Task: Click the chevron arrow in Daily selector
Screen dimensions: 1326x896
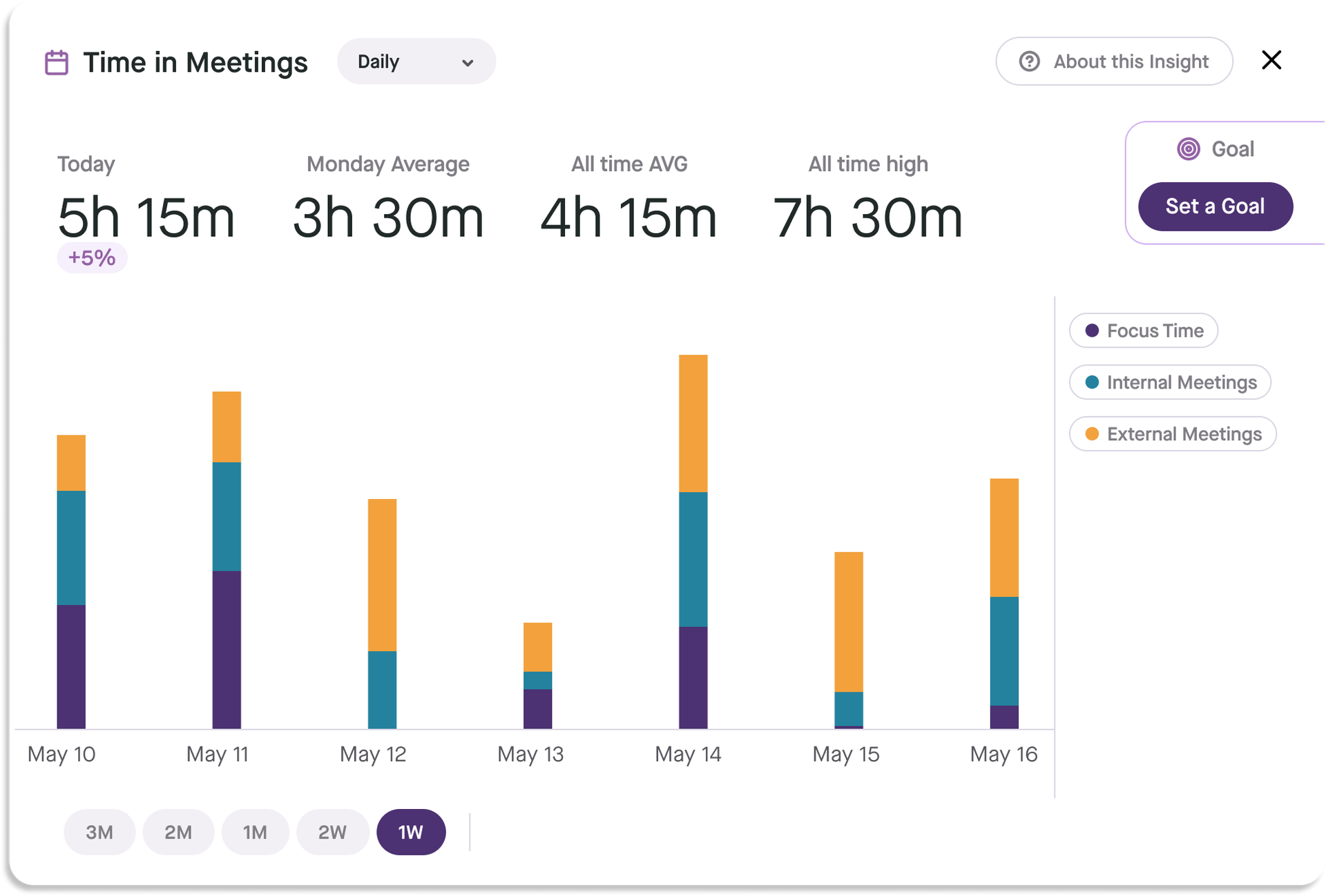Action: (468, 63)
